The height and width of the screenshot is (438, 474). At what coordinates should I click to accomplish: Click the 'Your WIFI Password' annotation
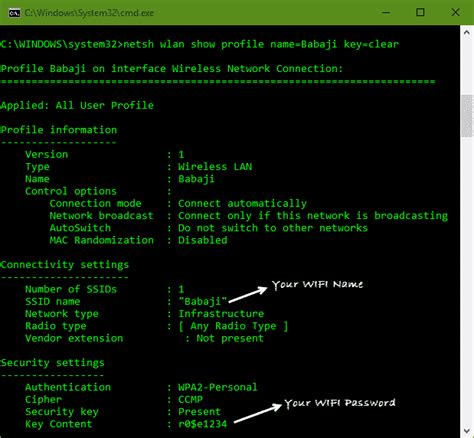click(x=340, y=403)
